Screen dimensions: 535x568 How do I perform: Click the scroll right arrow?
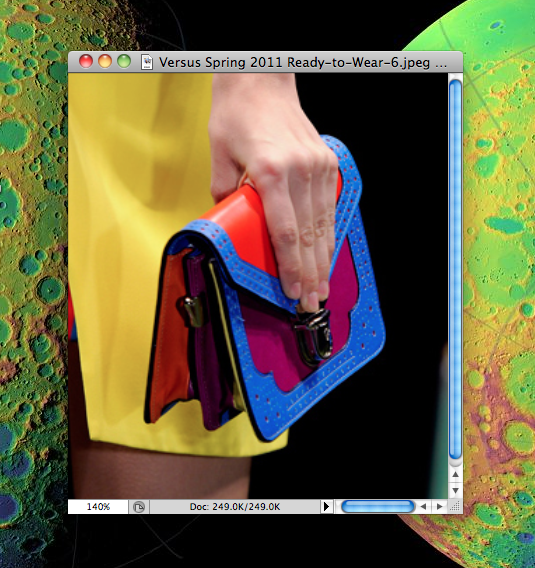(439, 506)
